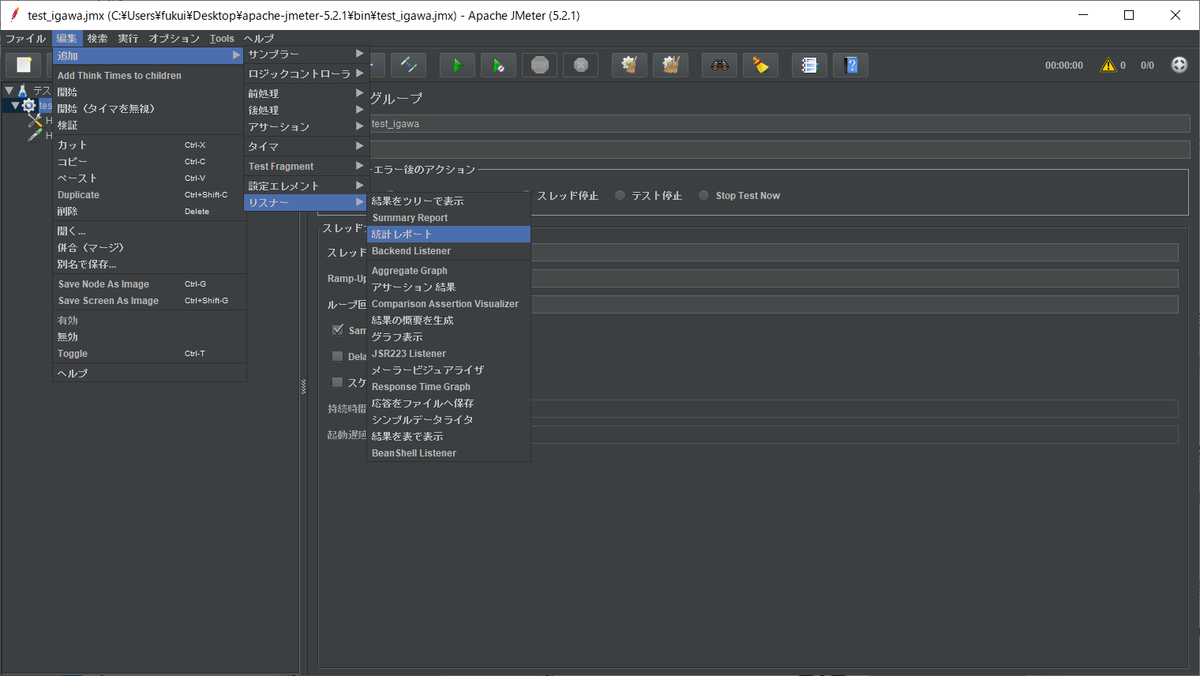Screen dimensions: 1200x676
Task: Click 別名で保存... menu entry
Action: tap(149, 264)
